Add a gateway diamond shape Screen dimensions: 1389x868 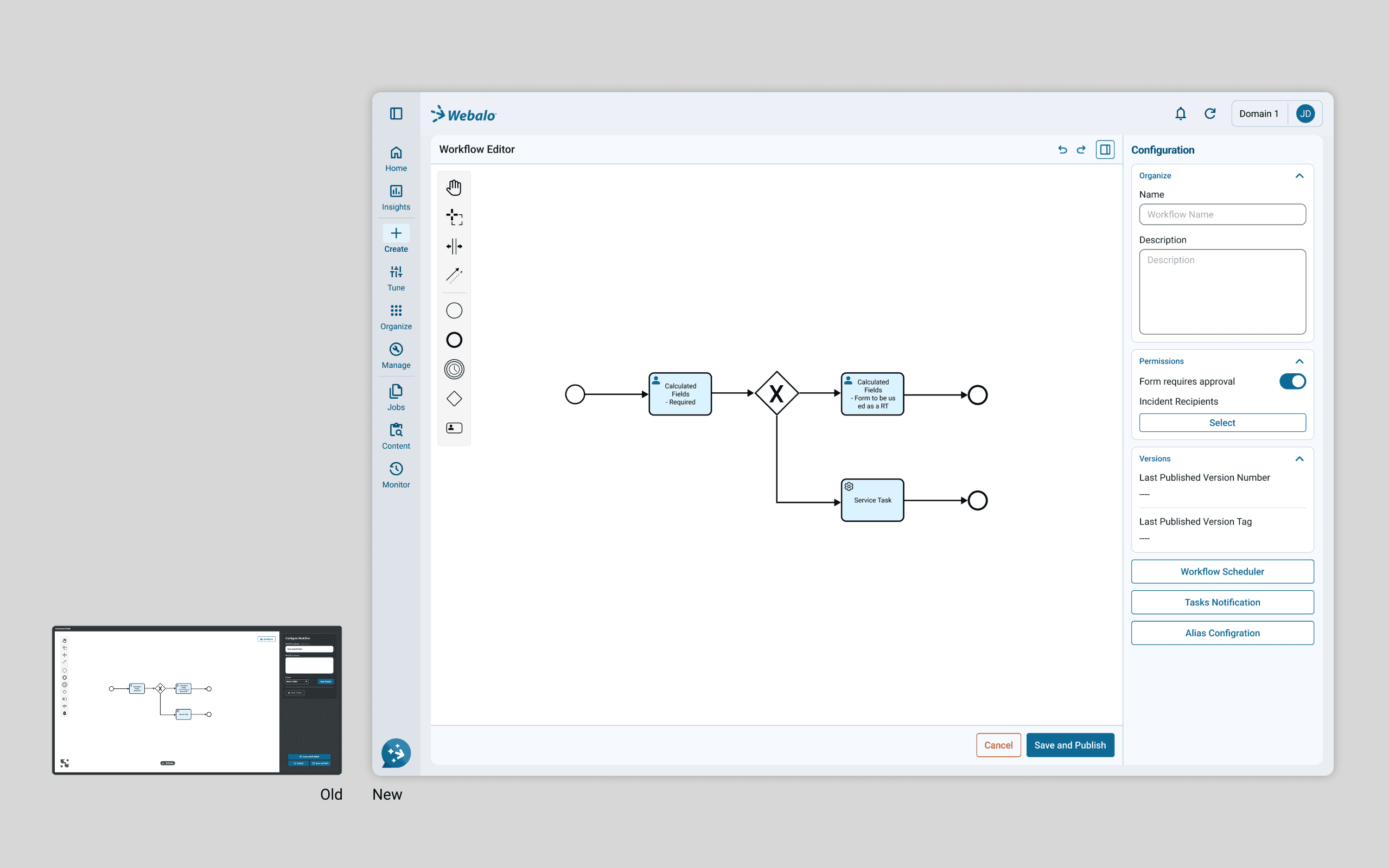coord(454,398)
